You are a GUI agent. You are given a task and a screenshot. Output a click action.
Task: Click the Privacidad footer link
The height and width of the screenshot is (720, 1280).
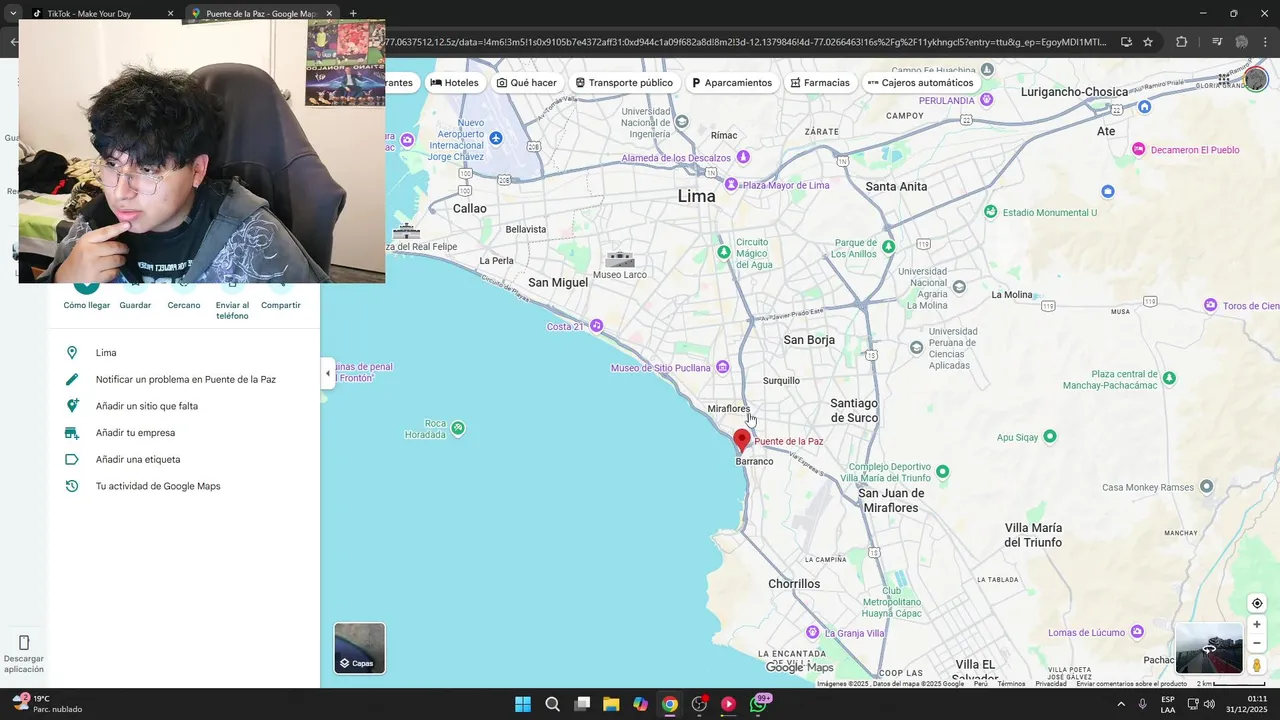(x=1051, y=684)
